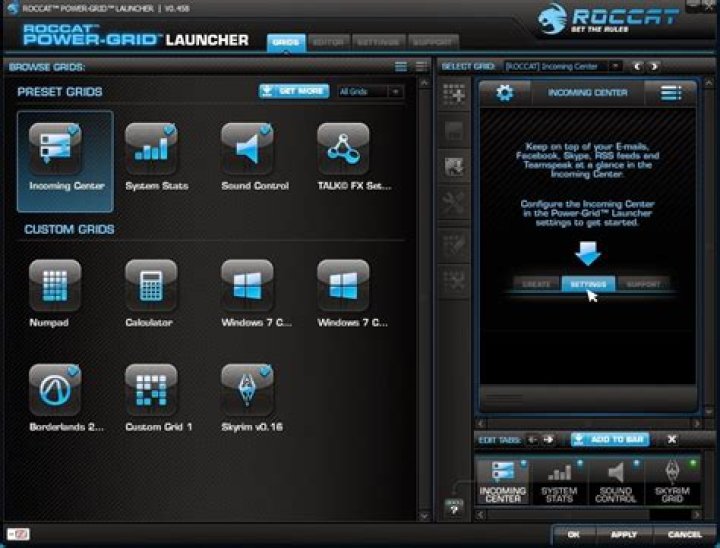Confirm with the OK button
The width and height of the screenshot is (720, 548).
[574, 534]
